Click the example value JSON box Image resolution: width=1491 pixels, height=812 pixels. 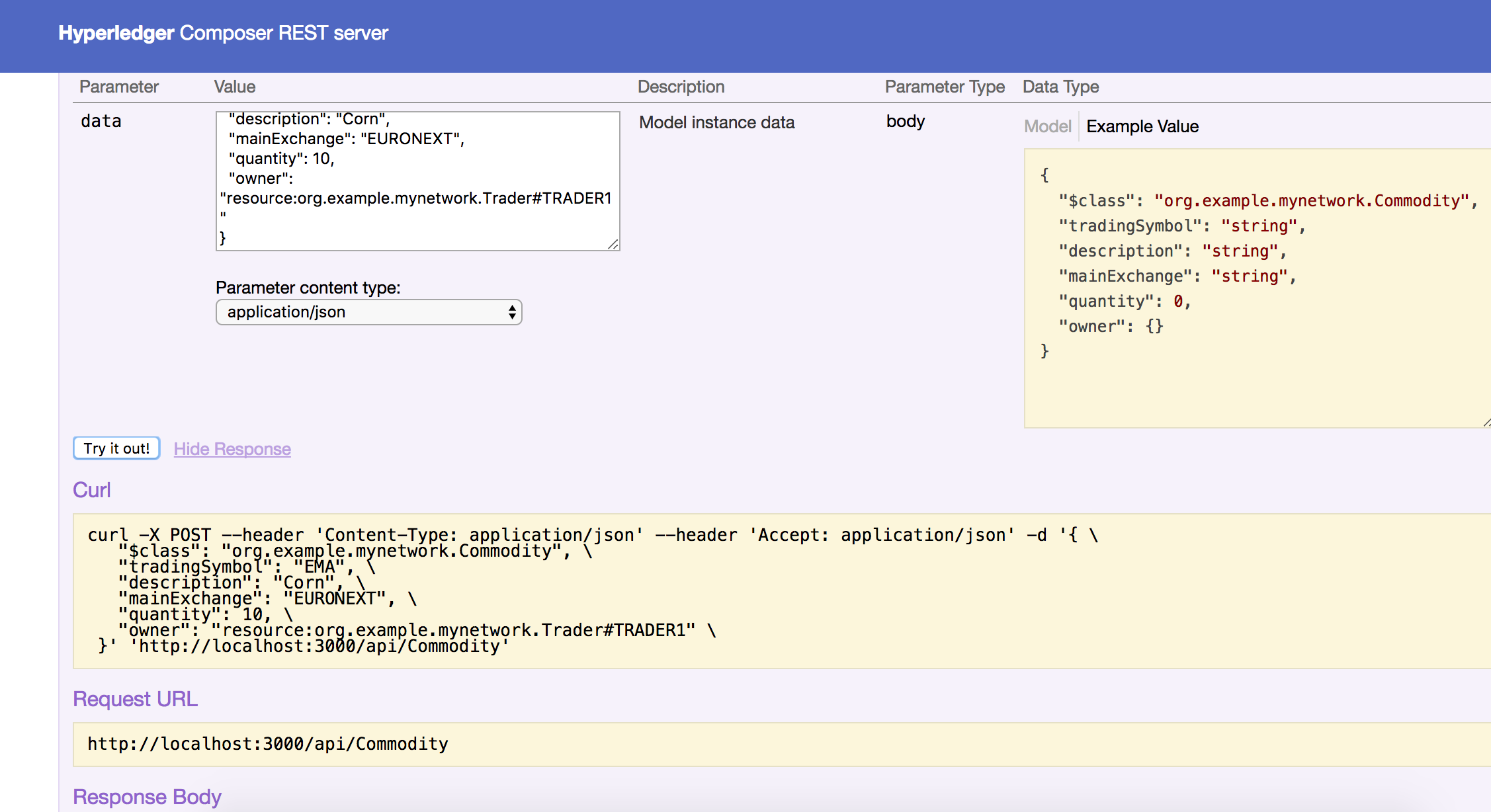pyautogui.click(x=1257, y=288)
